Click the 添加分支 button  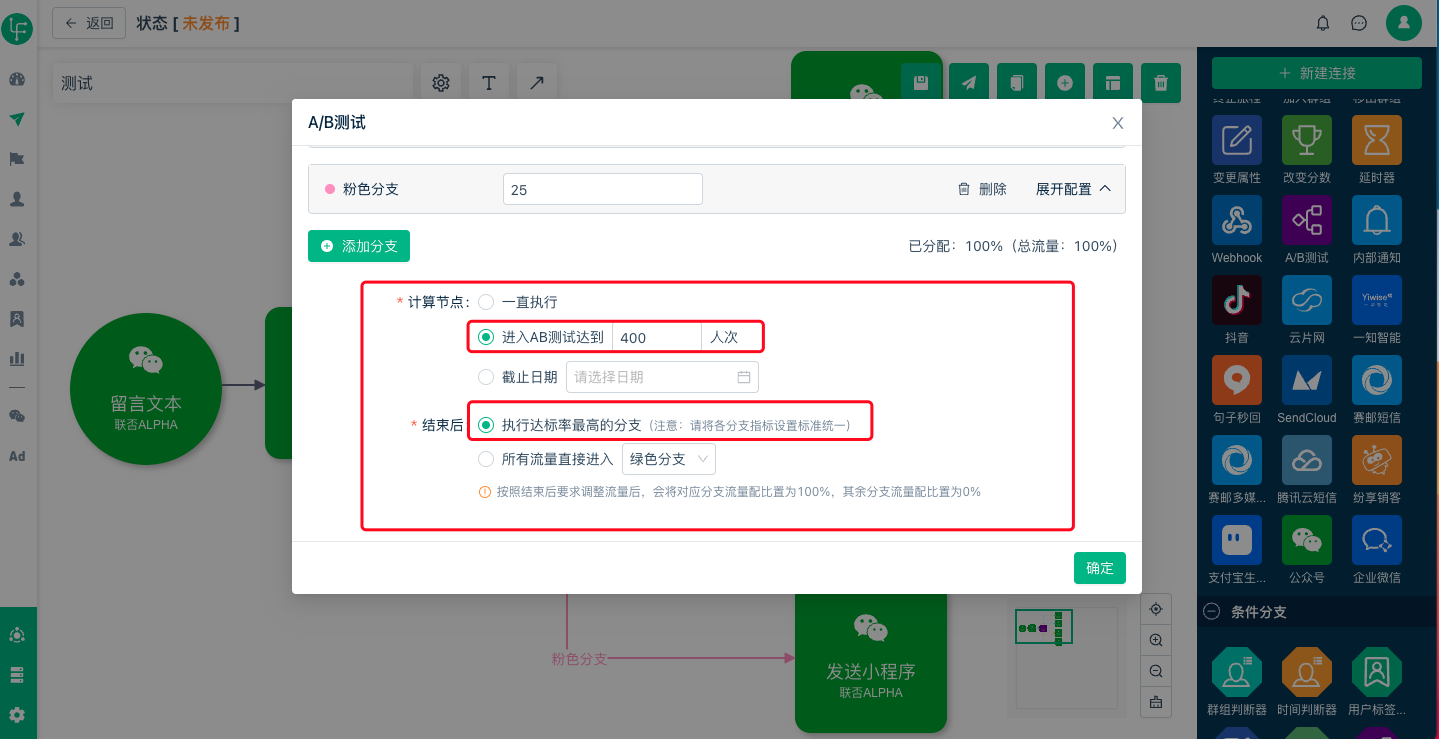[359, 246]
